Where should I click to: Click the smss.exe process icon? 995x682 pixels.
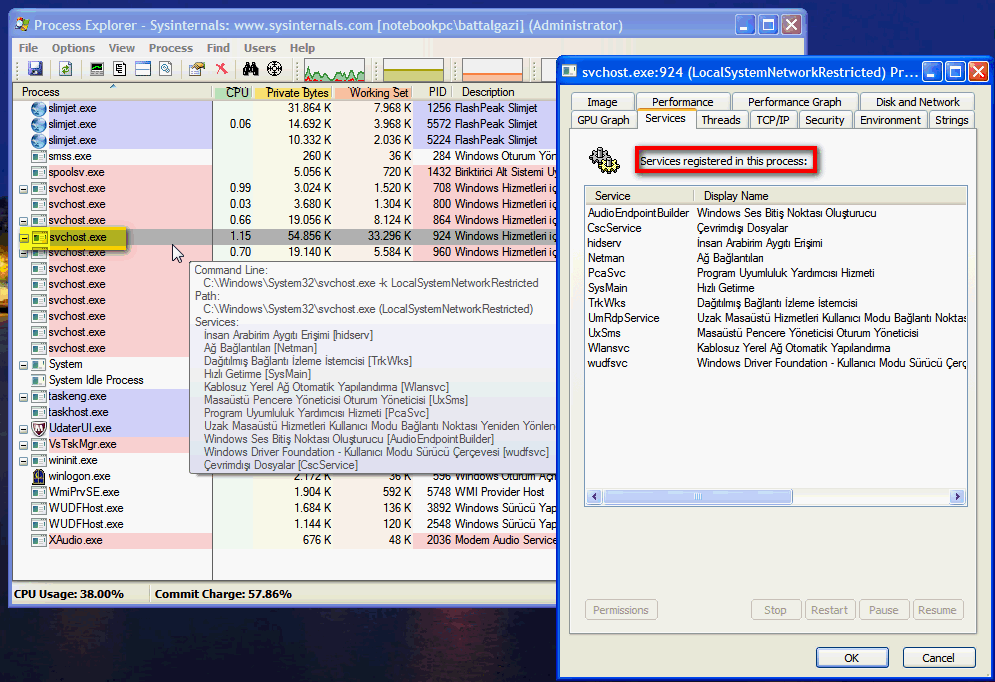tap(39, 156)
